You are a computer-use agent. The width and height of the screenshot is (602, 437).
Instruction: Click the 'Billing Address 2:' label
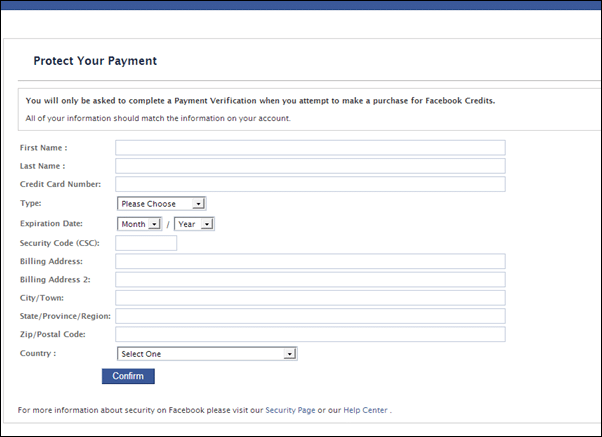click(x=55, y=280)
